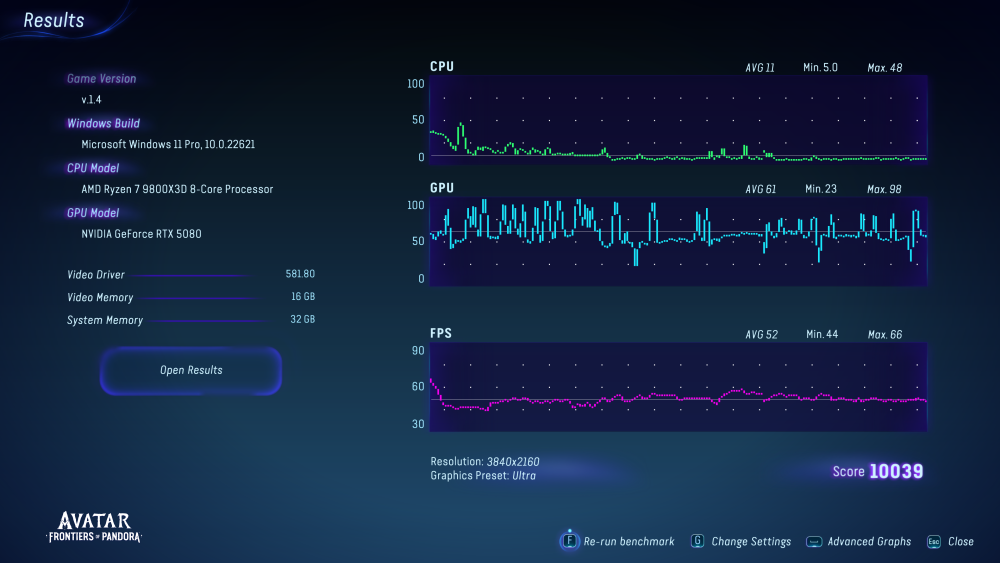This screenshot has width=1000, height=563.
Task: Click the Results title heading
Action: [54, 21]
